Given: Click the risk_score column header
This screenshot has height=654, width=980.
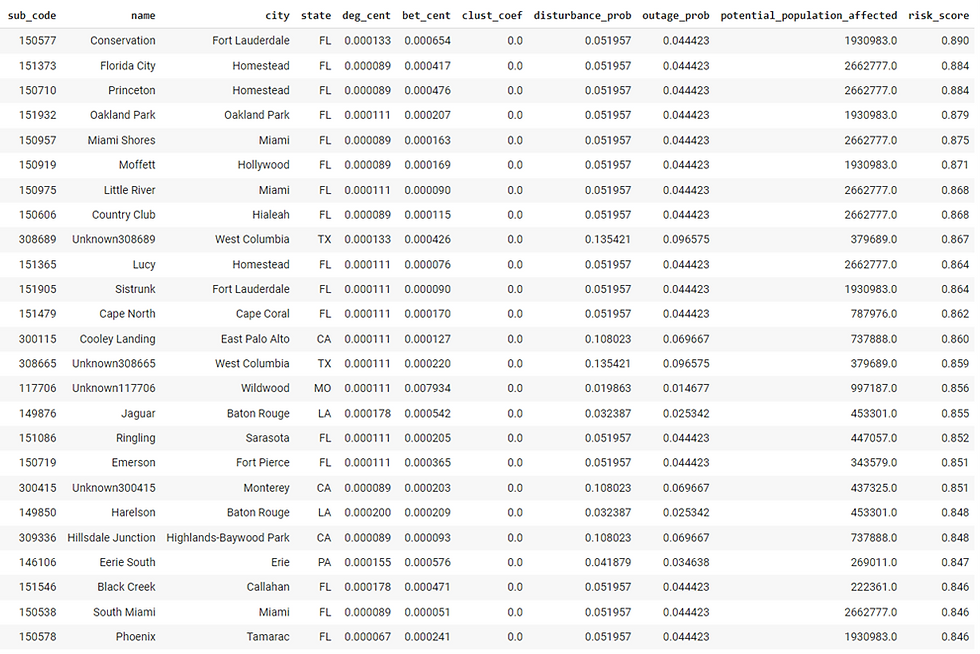Looking at the screenshot, I should tap(939, 16).
